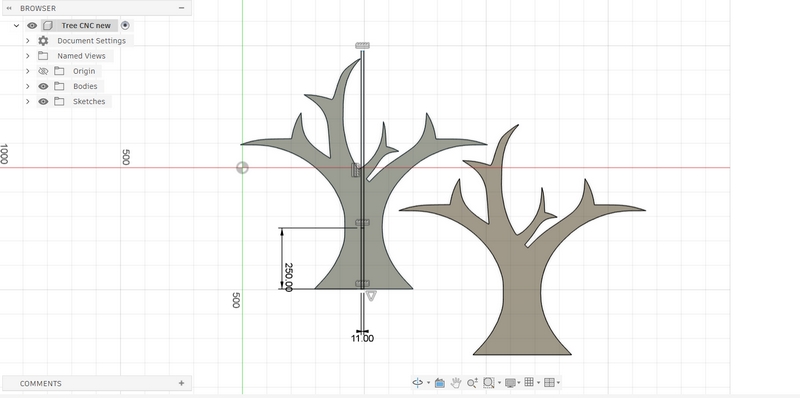Click the constraint glyph near trunk base
800x398 pixels.
pos(362,284)
